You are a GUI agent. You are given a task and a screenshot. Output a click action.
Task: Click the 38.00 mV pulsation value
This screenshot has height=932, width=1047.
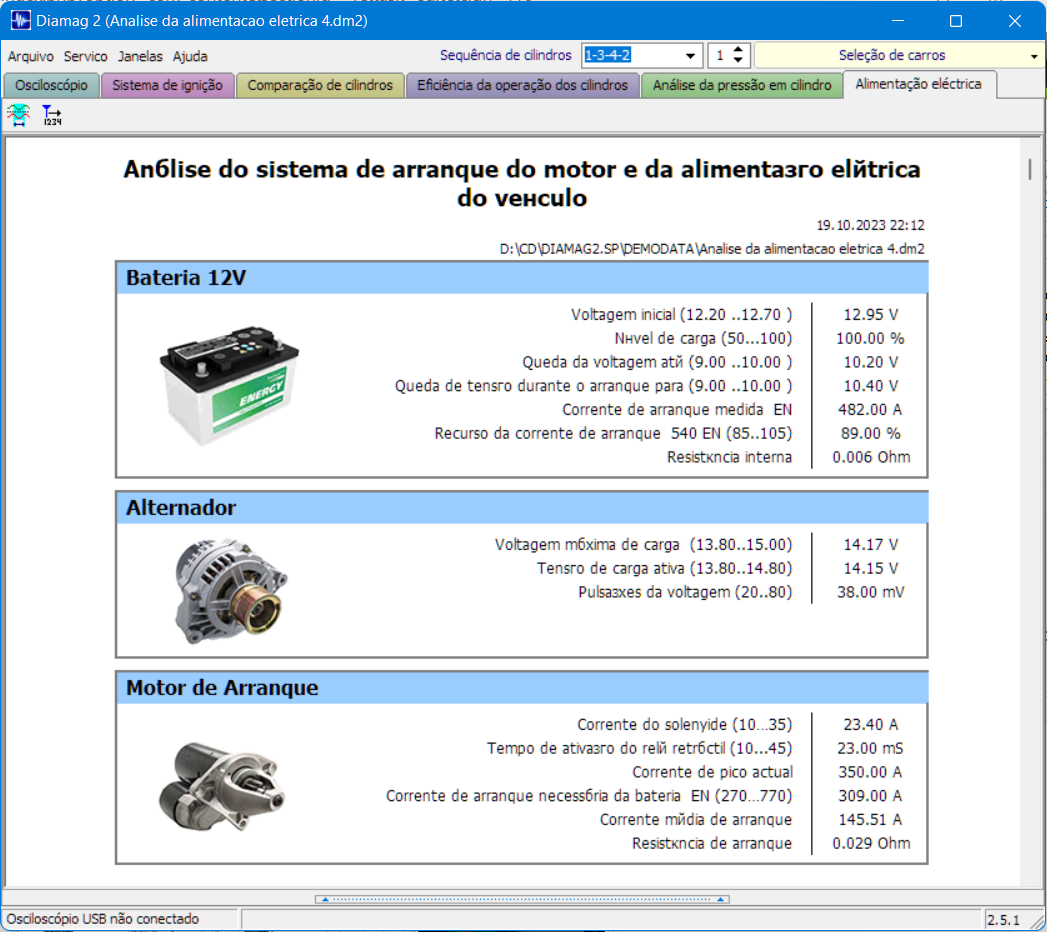coord(871,592)
